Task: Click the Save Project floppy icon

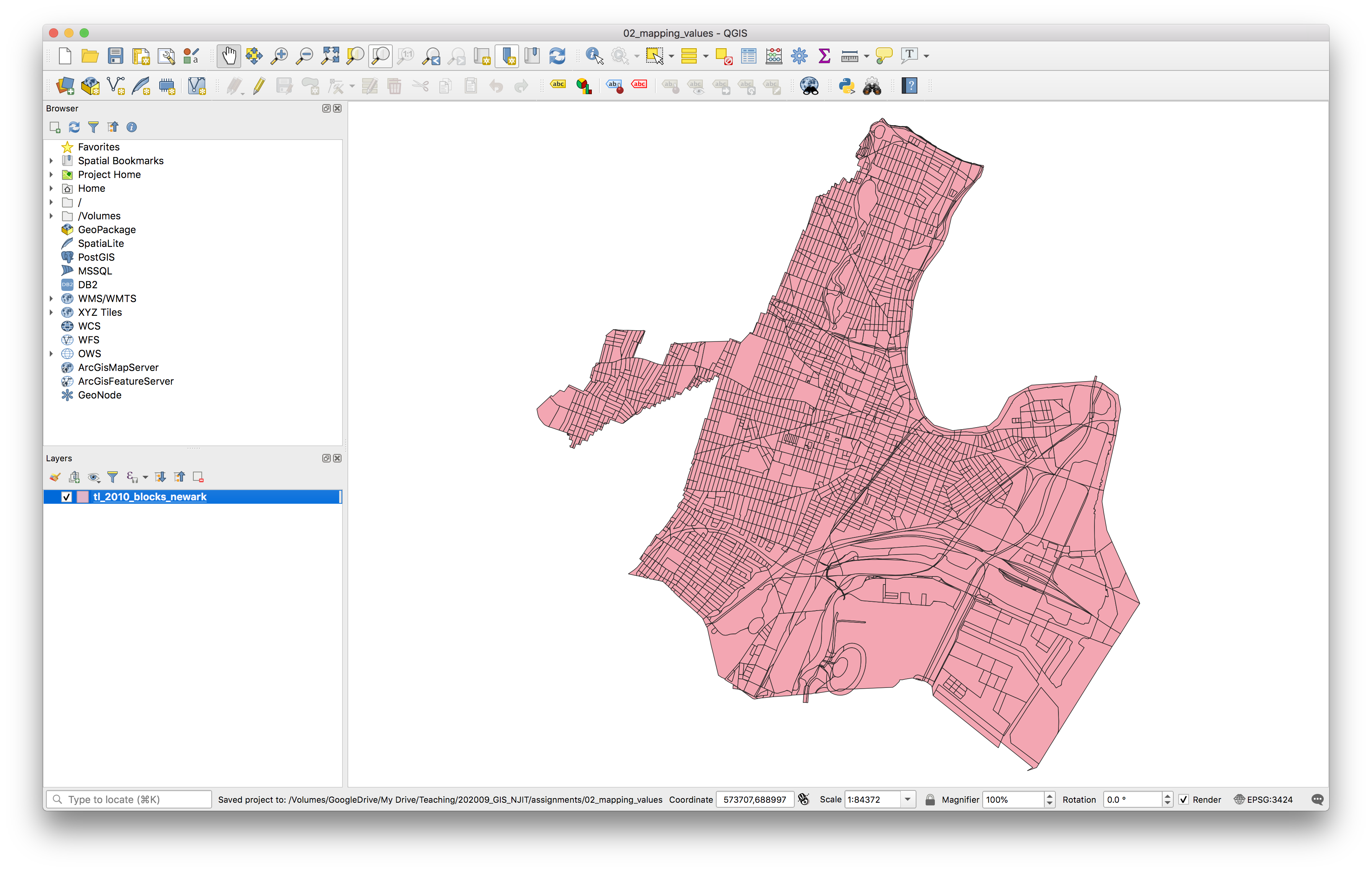Action: pos(116,56)
